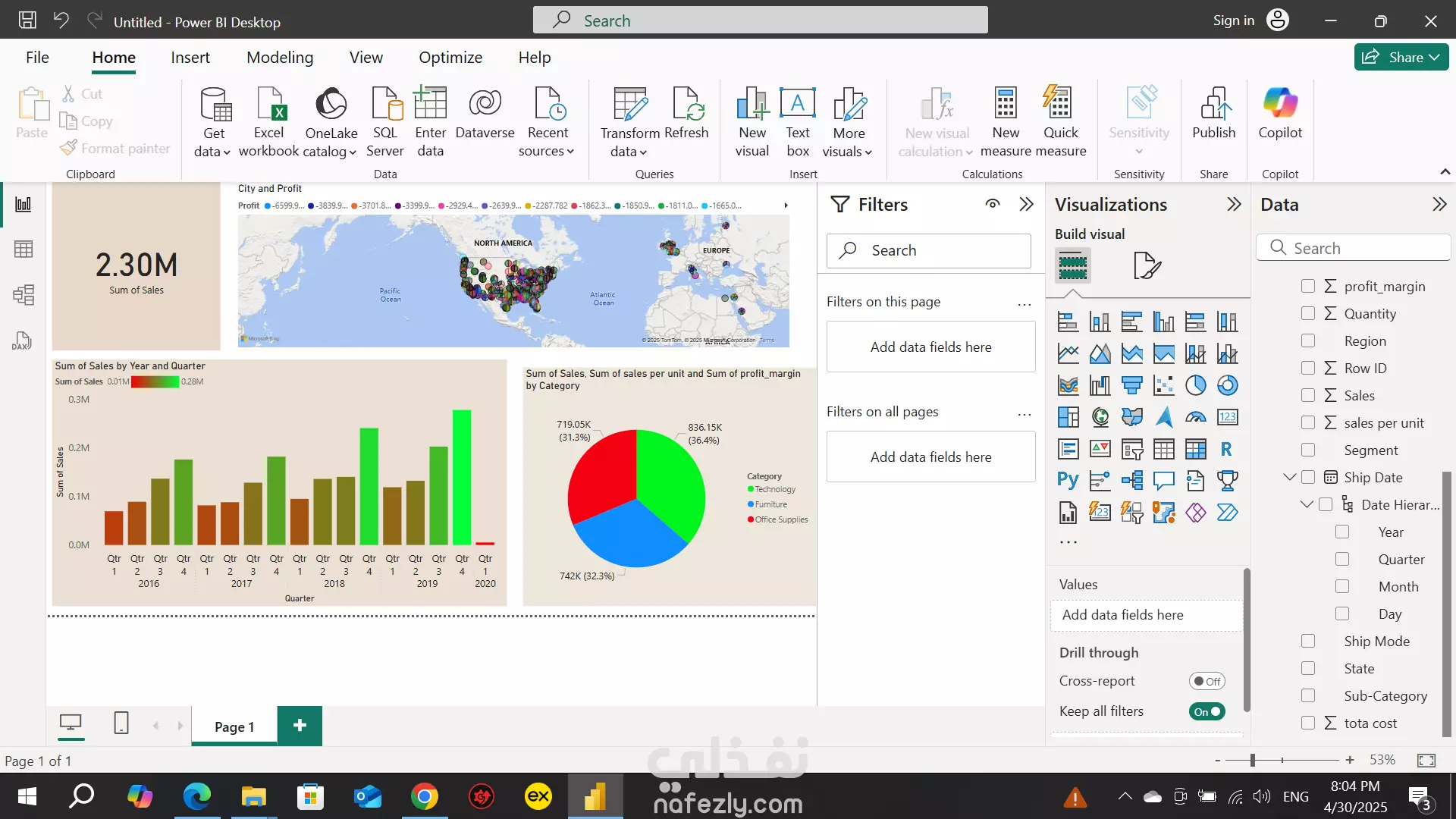This screenshot has width=1456, height=819.
Task: Create a New measure
Action: (1006, 121)
